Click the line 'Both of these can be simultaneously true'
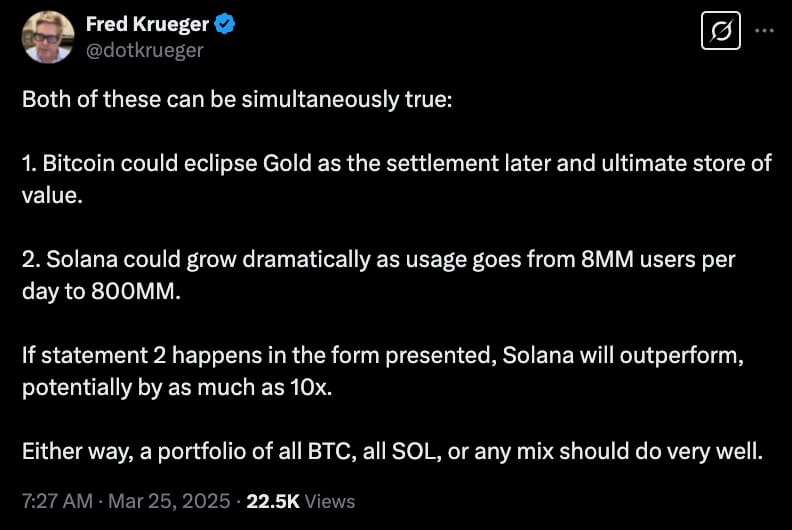Viewport: 792px width, 530px height. click(237, 99)
